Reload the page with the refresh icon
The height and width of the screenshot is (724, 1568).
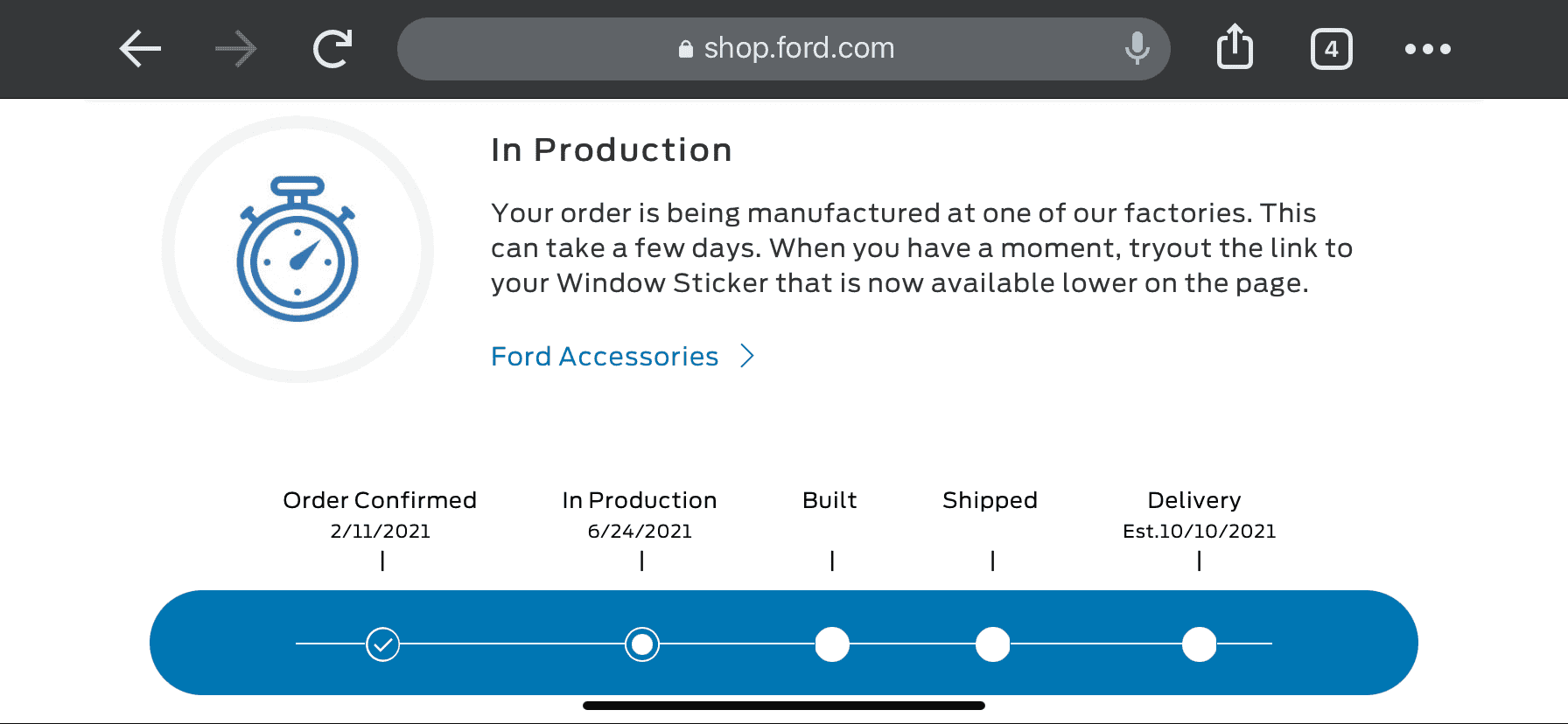(x=332, y=49)
